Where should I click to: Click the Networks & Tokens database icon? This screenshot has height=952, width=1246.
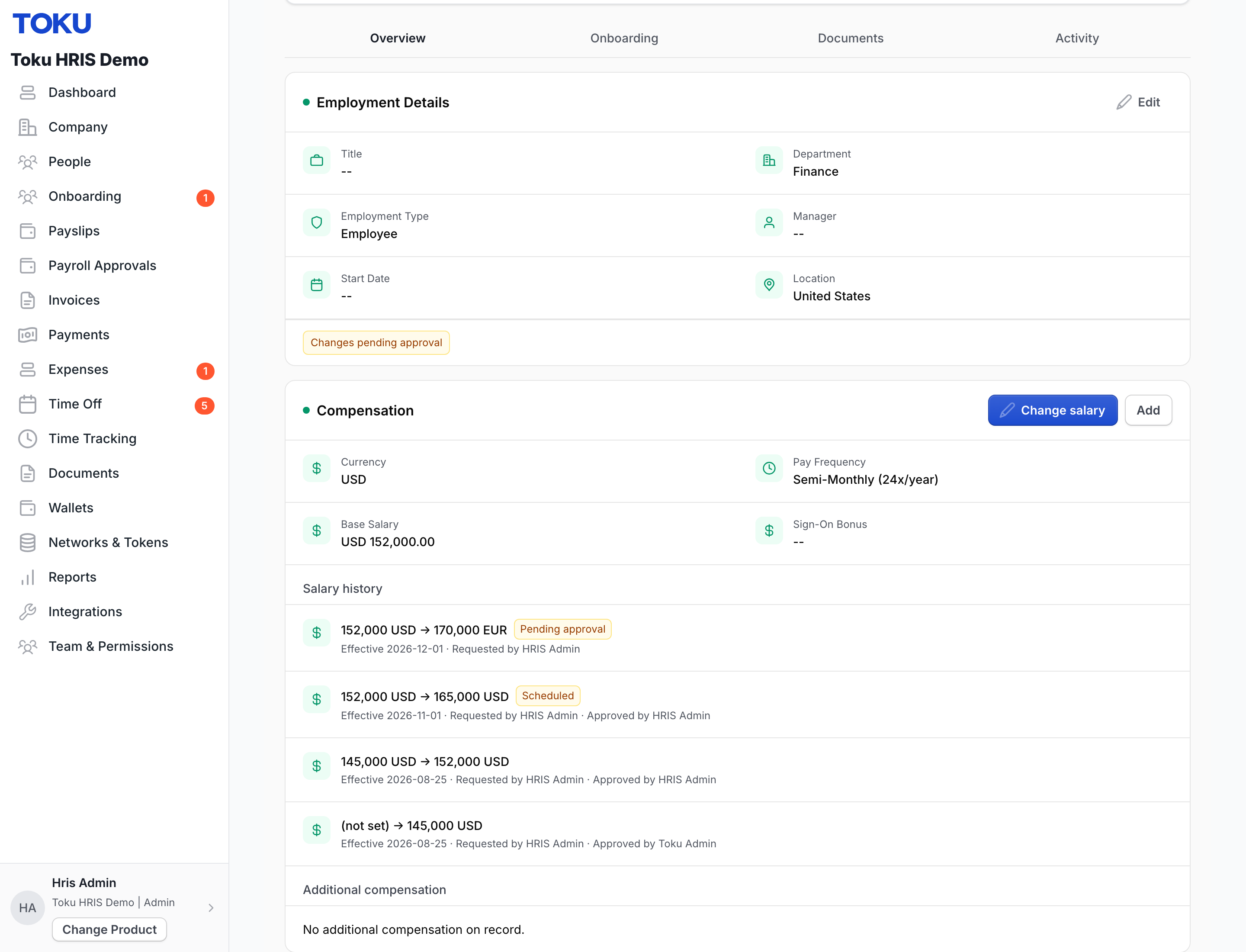point(27,542)
